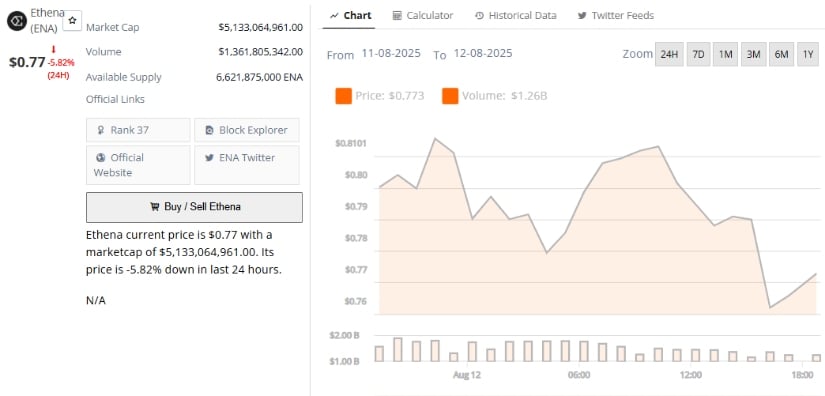
Task: Set chart zoom to 6M
Action: pyautogui.click(x=781, y=54)
